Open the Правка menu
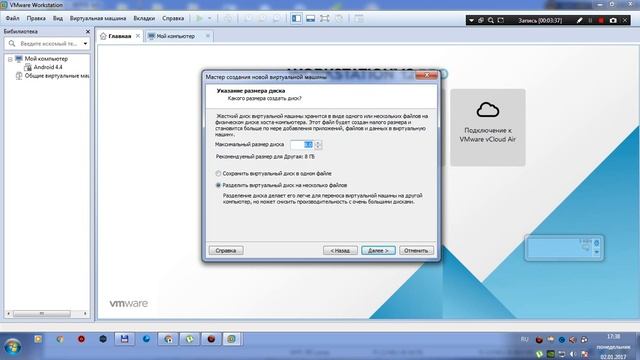This screenshot has height=360, width=640. [36, 18]
